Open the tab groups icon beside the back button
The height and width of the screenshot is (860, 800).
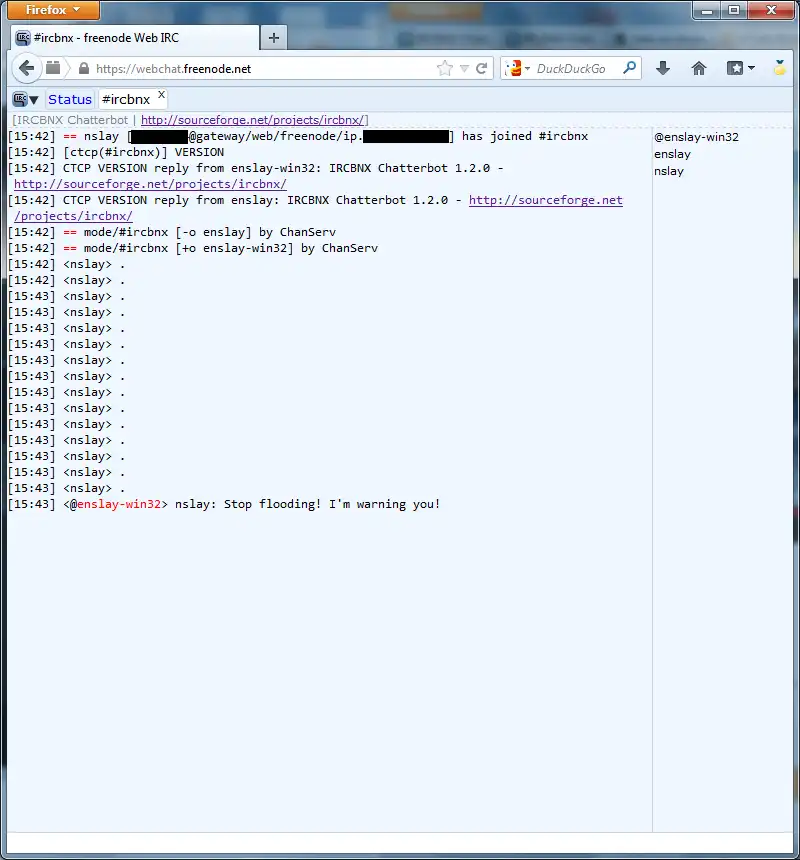tap(53, 68)
